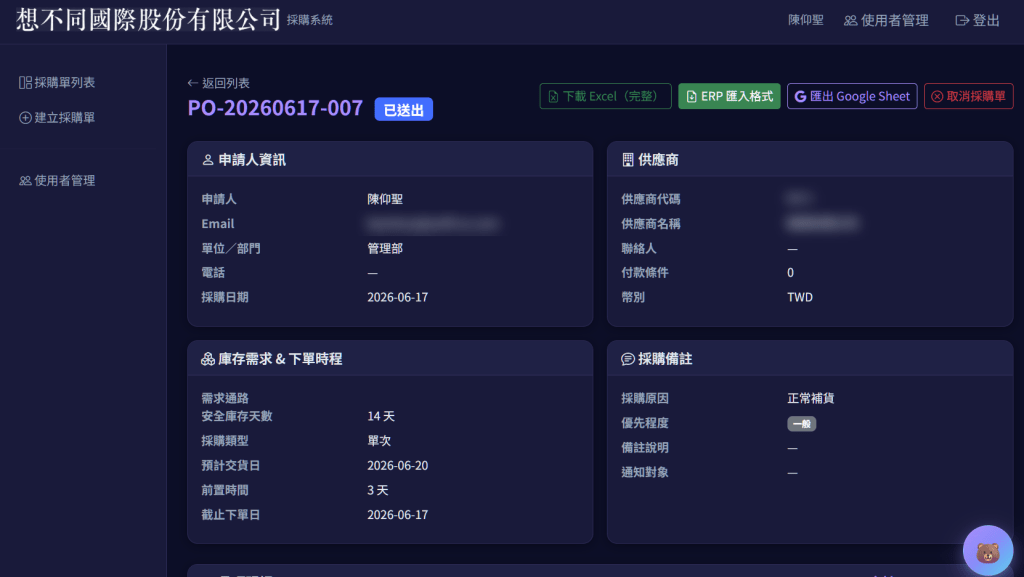Click the user name 陳仰聖 in header
This screenshot has width=1024, height=577.
(x=805, y=20)
